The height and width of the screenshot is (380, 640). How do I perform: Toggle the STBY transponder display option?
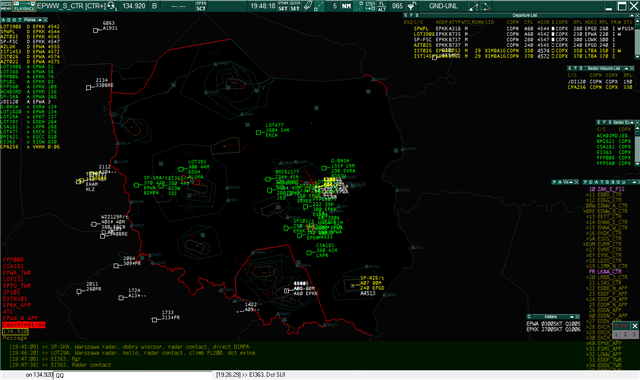pyautogui.click(x=370, y=6)
